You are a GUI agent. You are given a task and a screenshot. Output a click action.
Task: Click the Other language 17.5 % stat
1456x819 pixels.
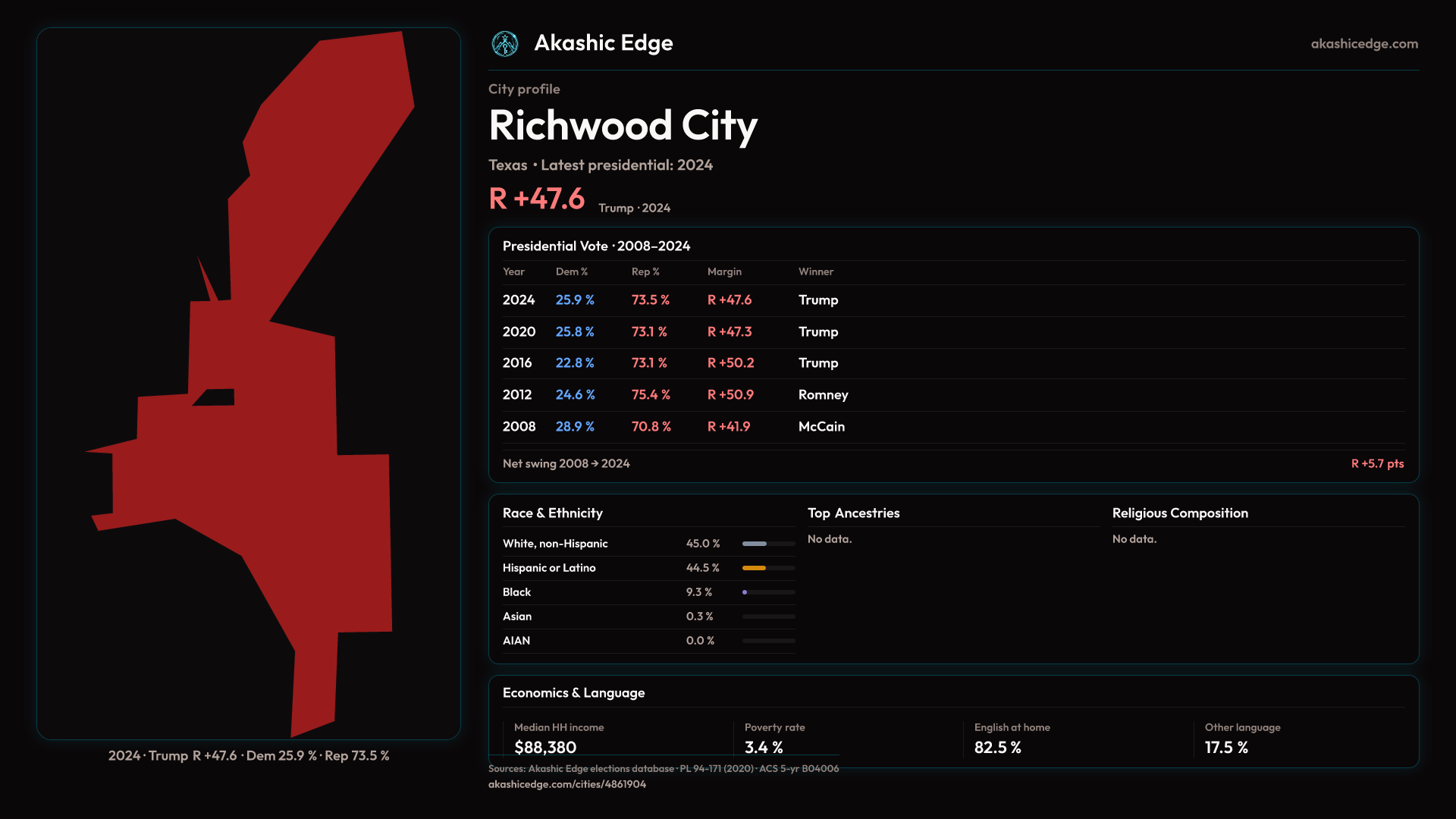click(1226, 748)
